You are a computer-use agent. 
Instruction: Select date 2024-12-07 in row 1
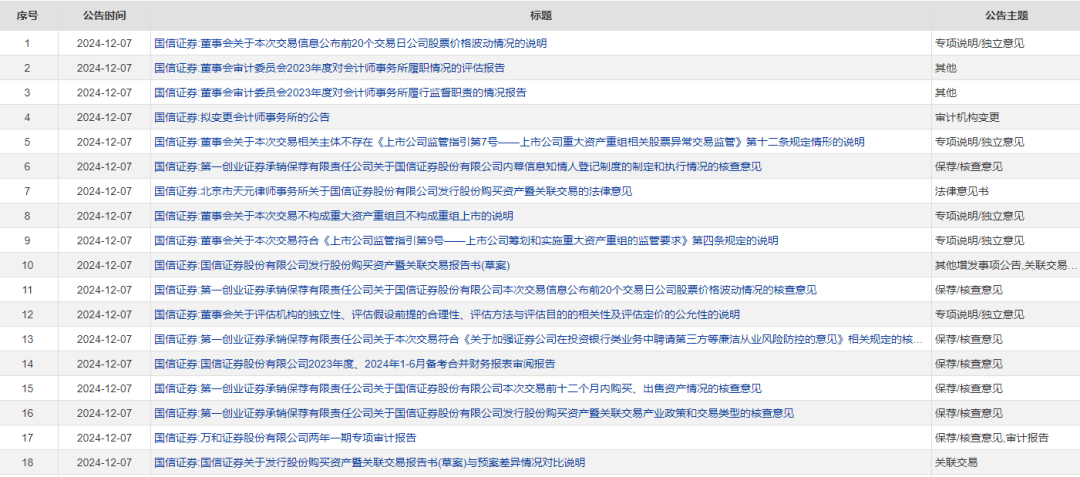pos(104,43)
